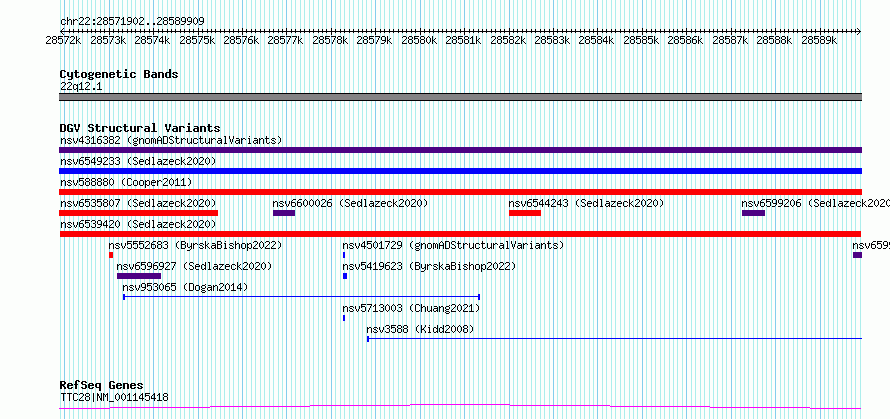The height and width of the screenshot is (419, 890).
Task: Click the blue bar for nsv6549233
Action: [x=460, y=171]
